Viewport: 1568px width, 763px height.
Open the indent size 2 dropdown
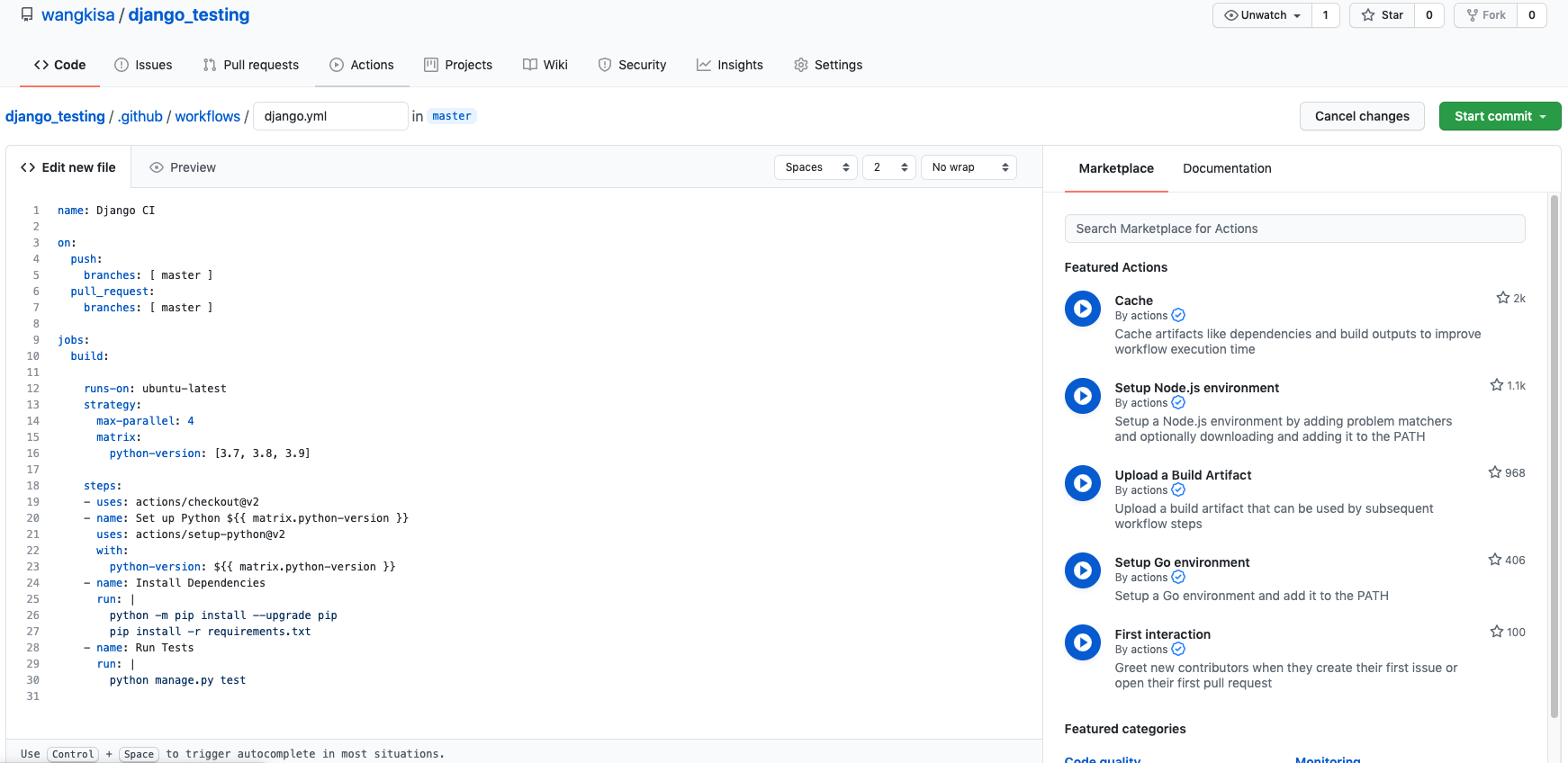pyautogui.click(x=889, y=167)
